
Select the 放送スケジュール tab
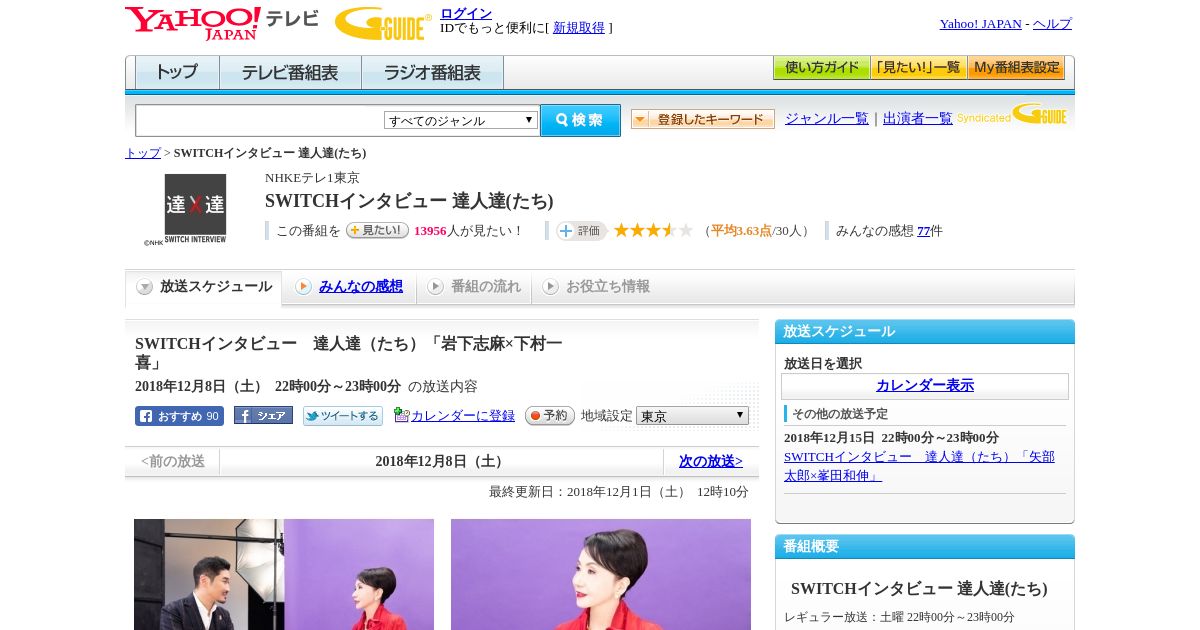pyautogui.click(x=204, y=287)
